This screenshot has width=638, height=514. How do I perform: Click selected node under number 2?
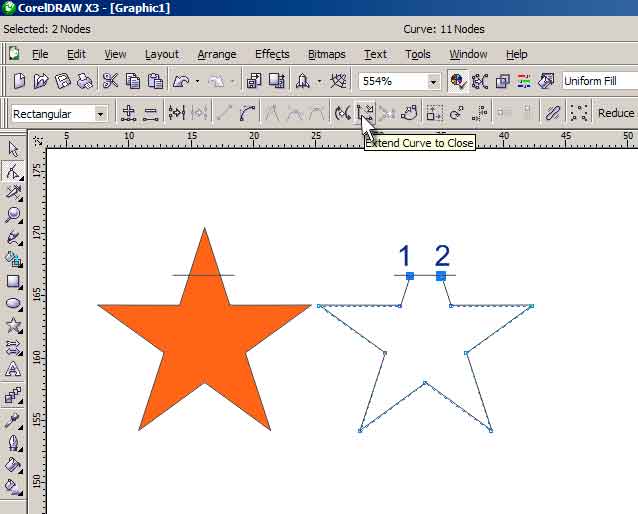click(x=441, y=276)
